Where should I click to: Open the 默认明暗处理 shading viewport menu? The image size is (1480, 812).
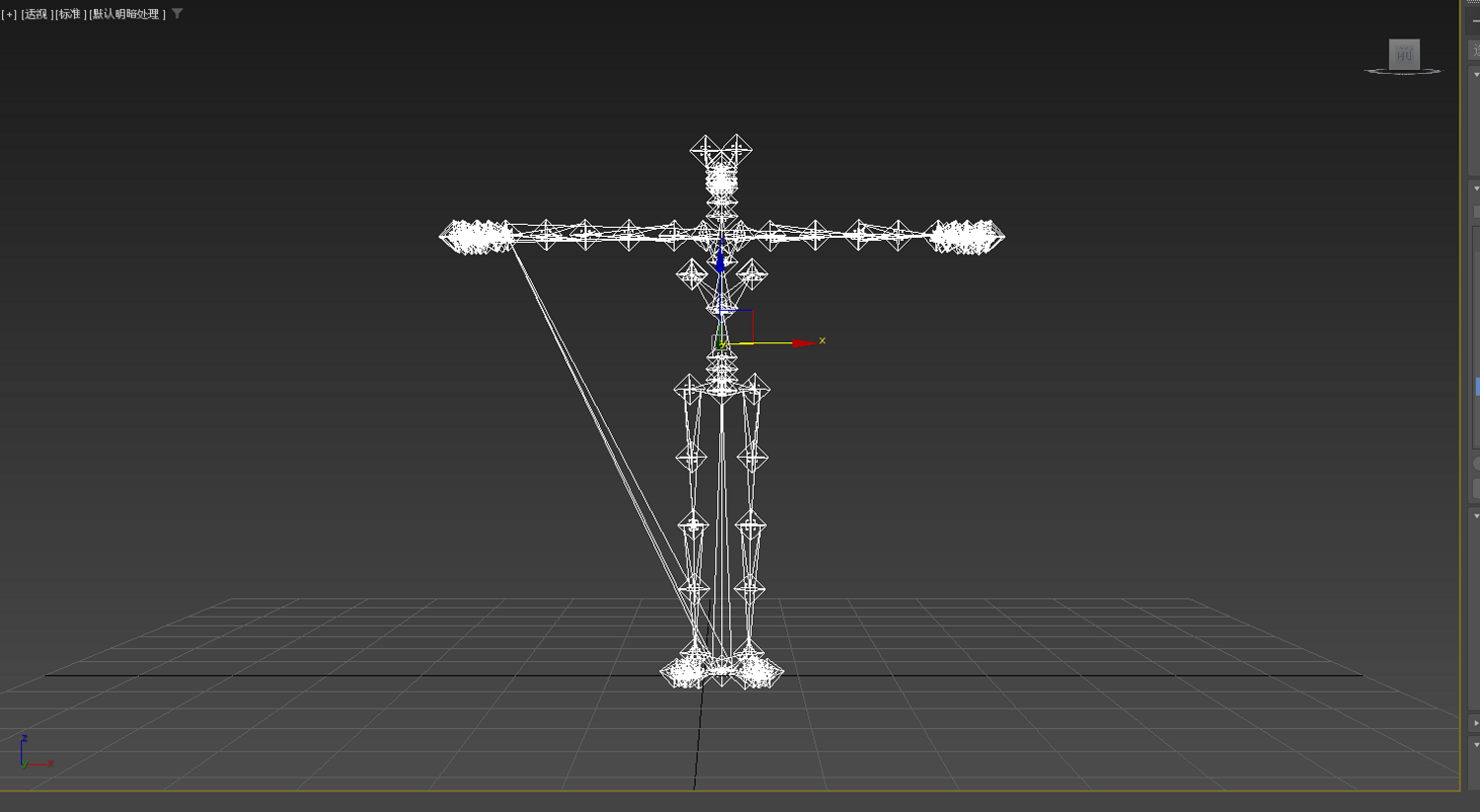pos(127,15)
